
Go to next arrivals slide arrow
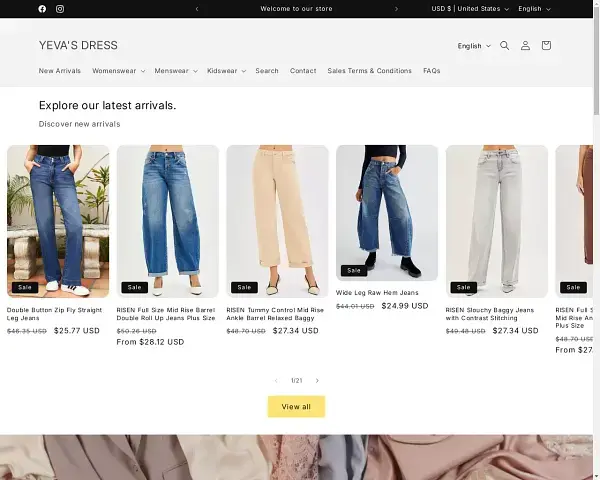[317, 381]
